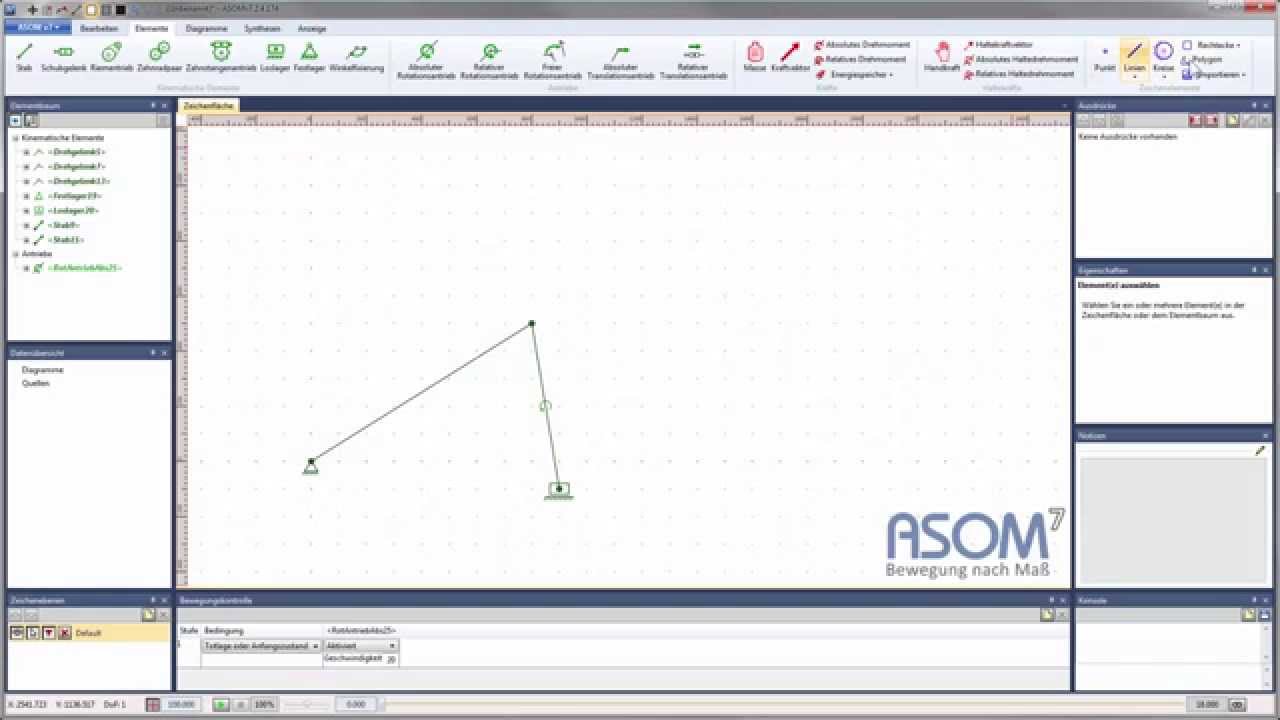Stop the simulation playback
The height and width of the screenshot is (720, 1280).
(x=240, y=705)
